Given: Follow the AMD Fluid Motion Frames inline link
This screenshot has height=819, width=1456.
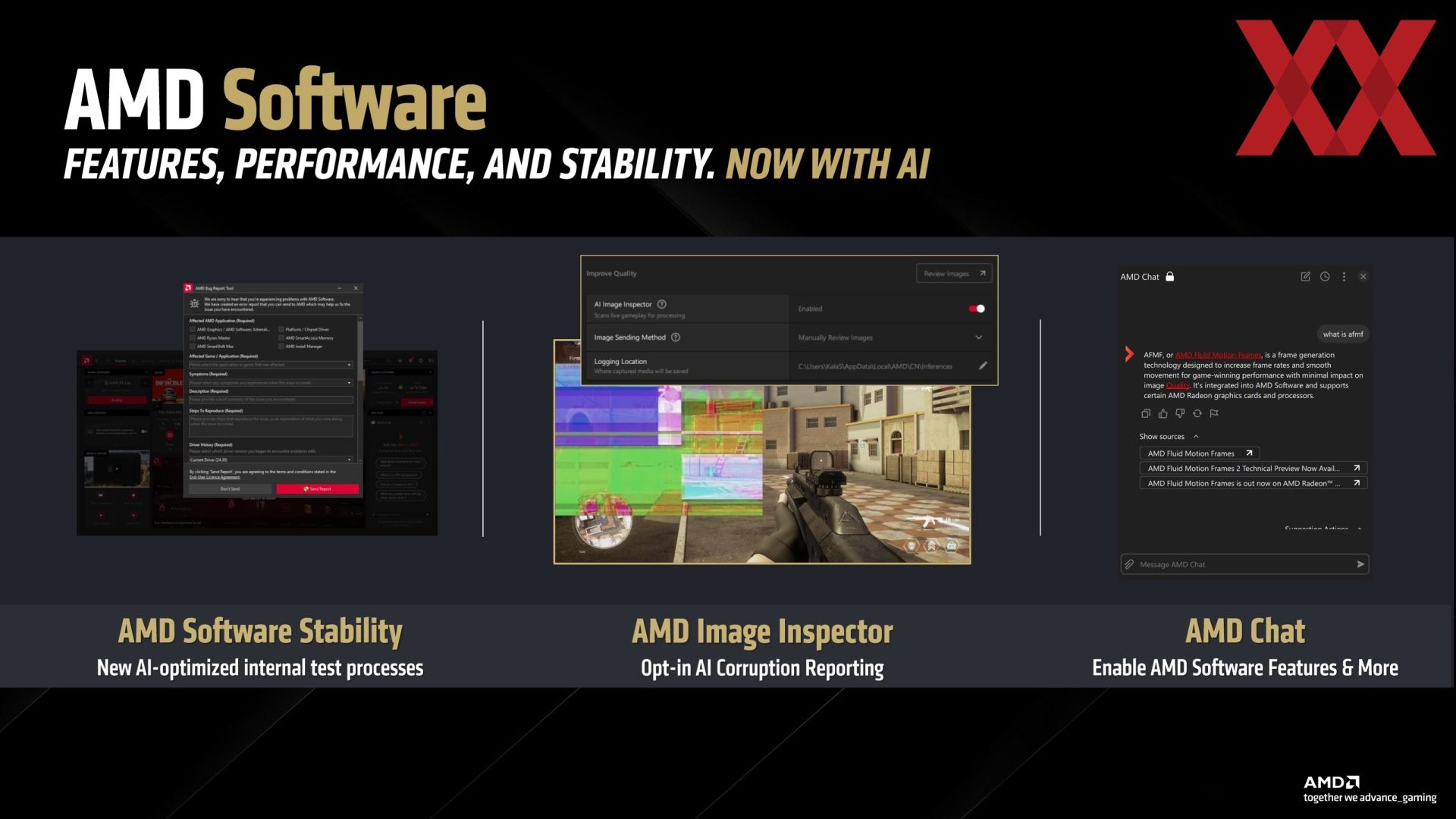Looking at the screenshot, I should pyautogui.click(x=1219, y=355).
